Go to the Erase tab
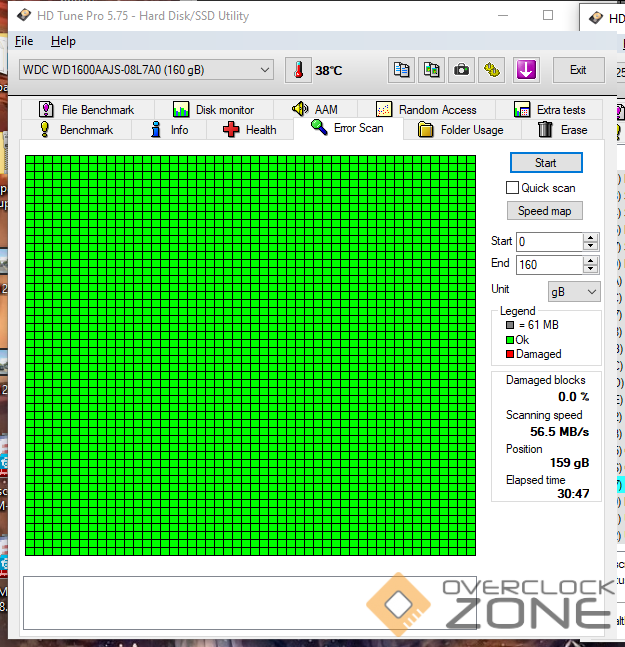 pyautogui.click(x=562, y=130)
